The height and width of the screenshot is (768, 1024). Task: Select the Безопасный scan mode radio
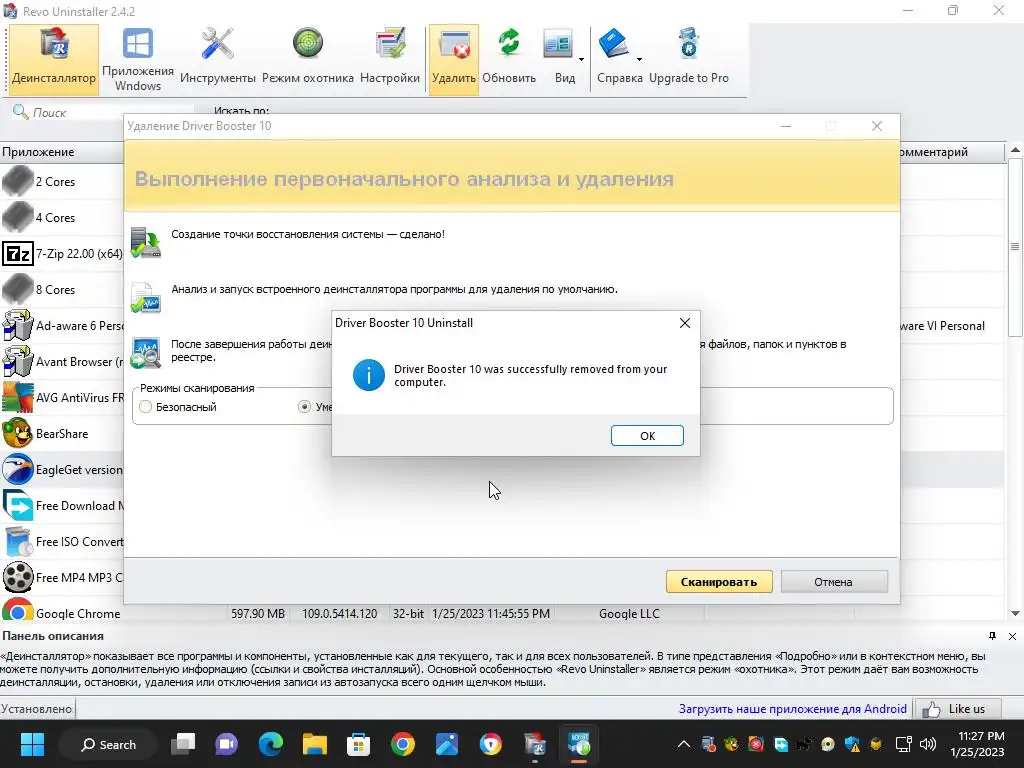click(146, 407)
